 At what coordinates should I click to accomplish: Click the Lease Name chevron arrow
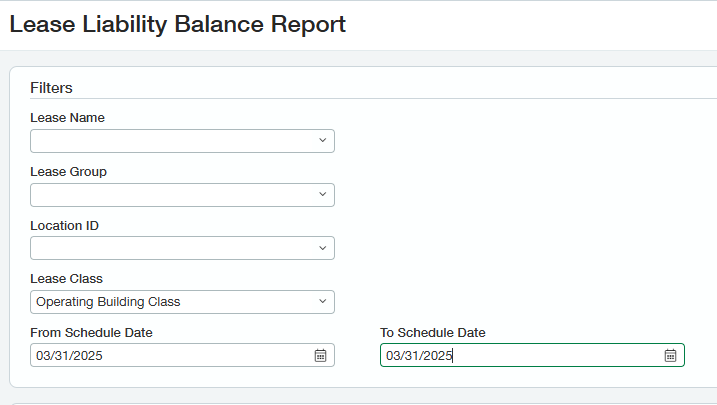(322, 140)
